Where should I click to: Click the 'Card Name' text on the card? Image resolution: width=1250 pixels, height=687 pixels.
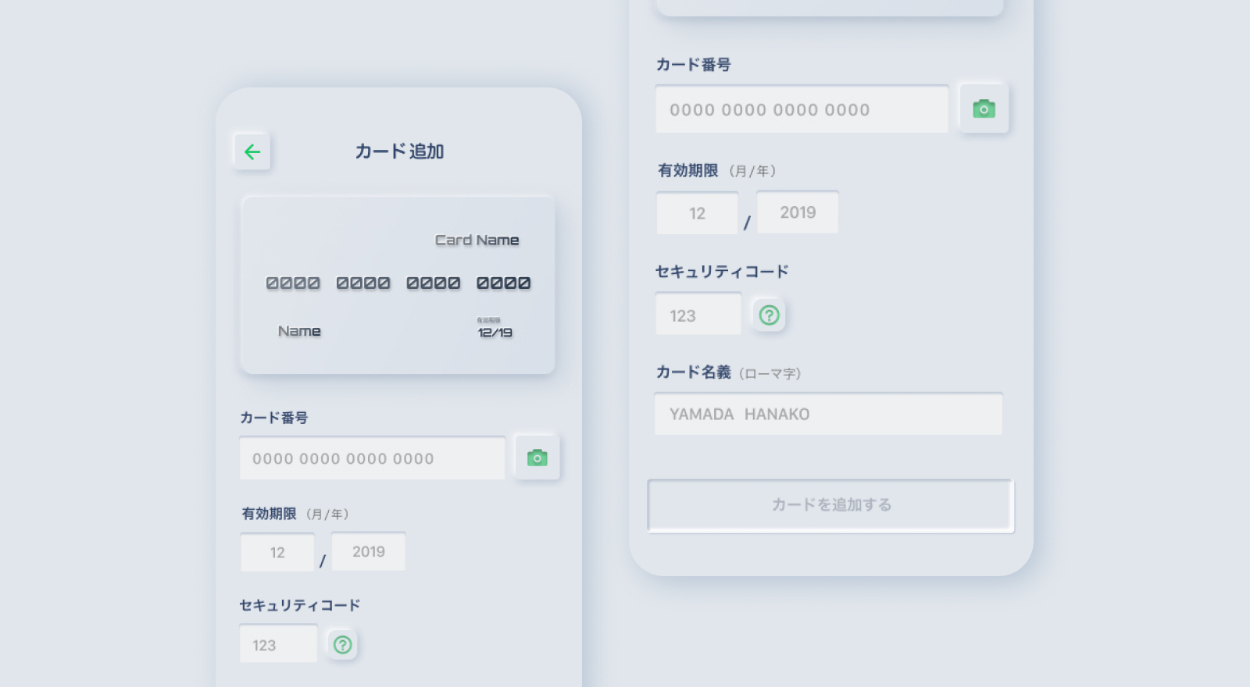click(x=477, y=240)
